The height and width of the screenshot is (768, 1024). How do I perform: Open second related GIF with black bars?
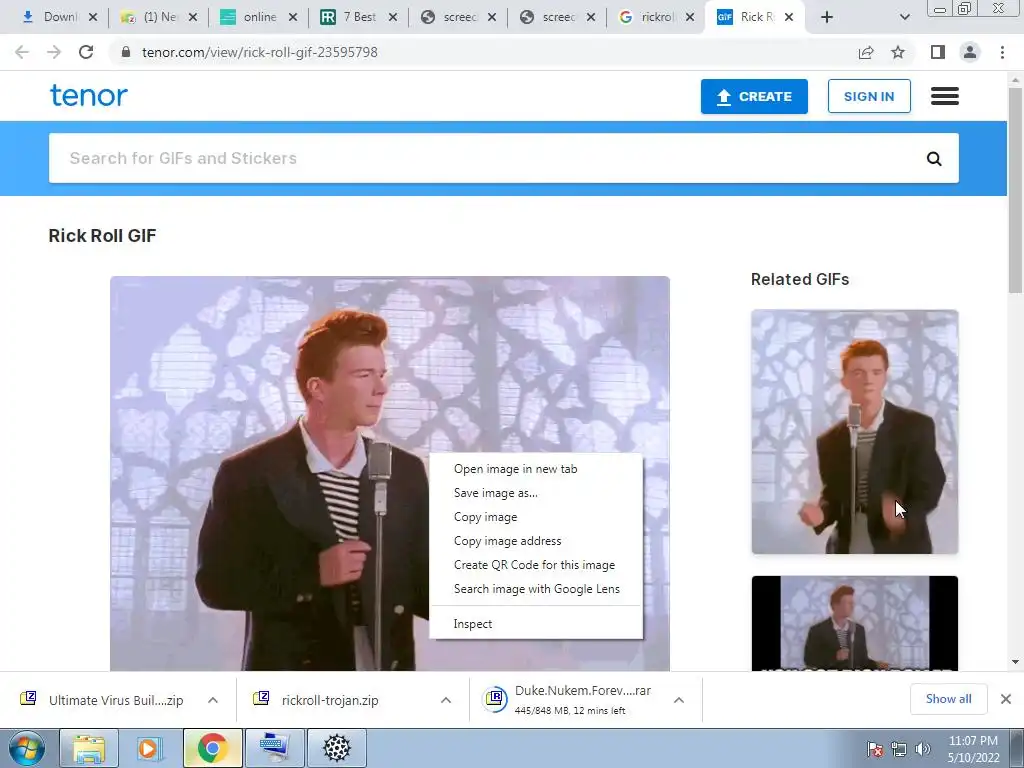coord(855,623)
